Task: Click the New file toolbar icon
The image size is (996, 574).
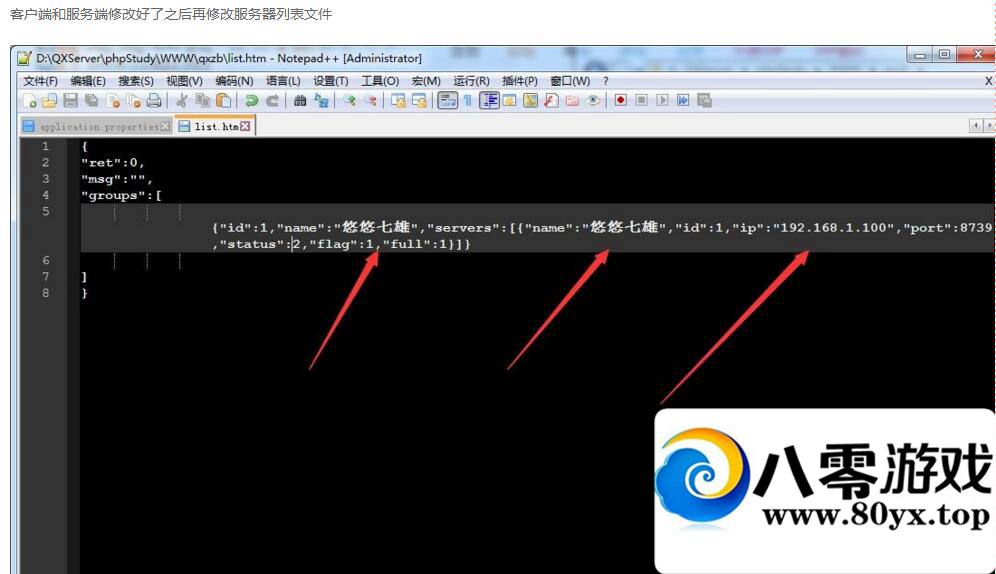Action: pos(30,101)
